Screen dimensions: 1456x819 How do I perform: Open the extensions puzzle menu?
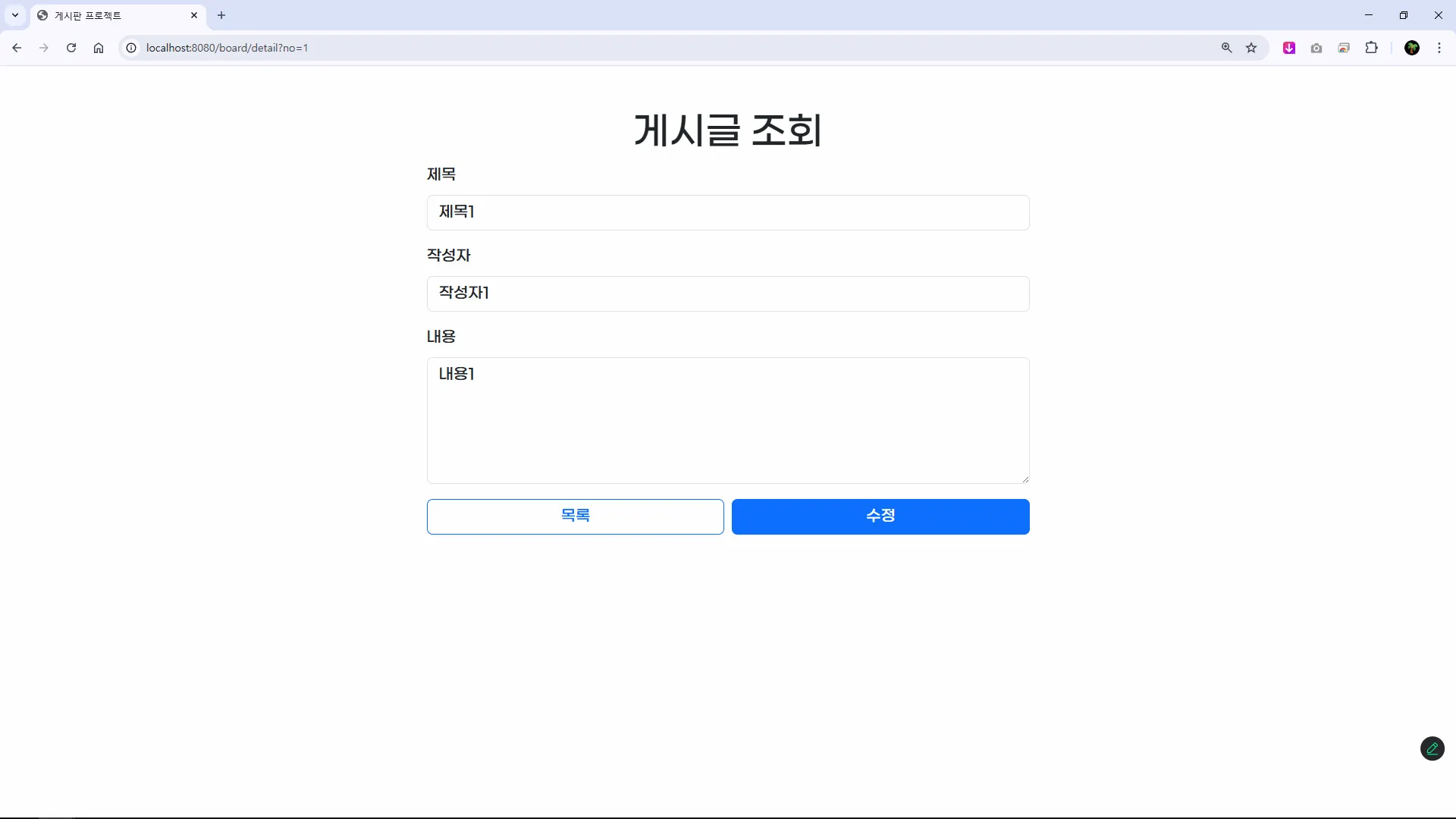(x=1371, y=48)
